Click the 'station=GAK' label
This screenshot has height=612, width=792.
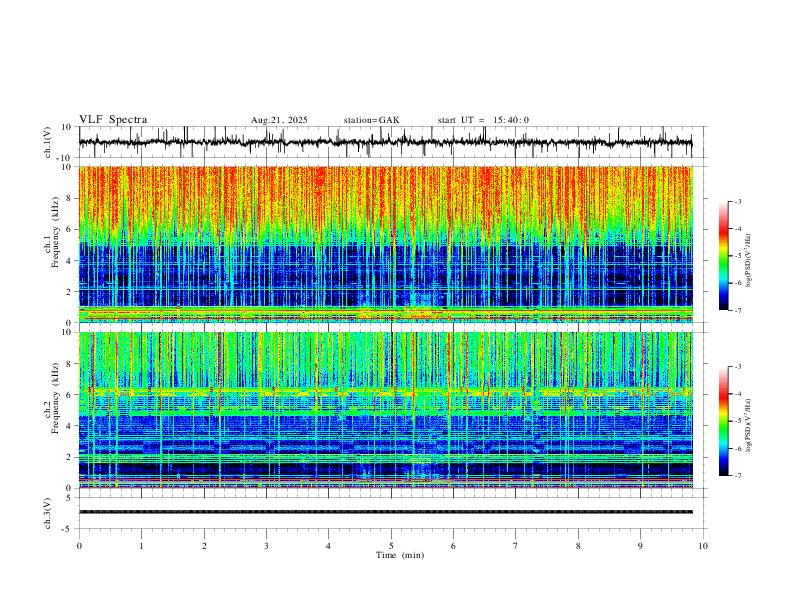pos(372,120)
